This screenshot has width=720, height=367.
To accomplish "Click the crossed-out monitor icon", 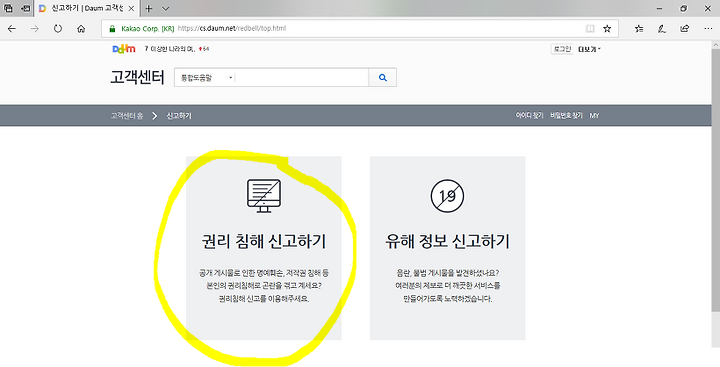I will [x=264, y=196].
